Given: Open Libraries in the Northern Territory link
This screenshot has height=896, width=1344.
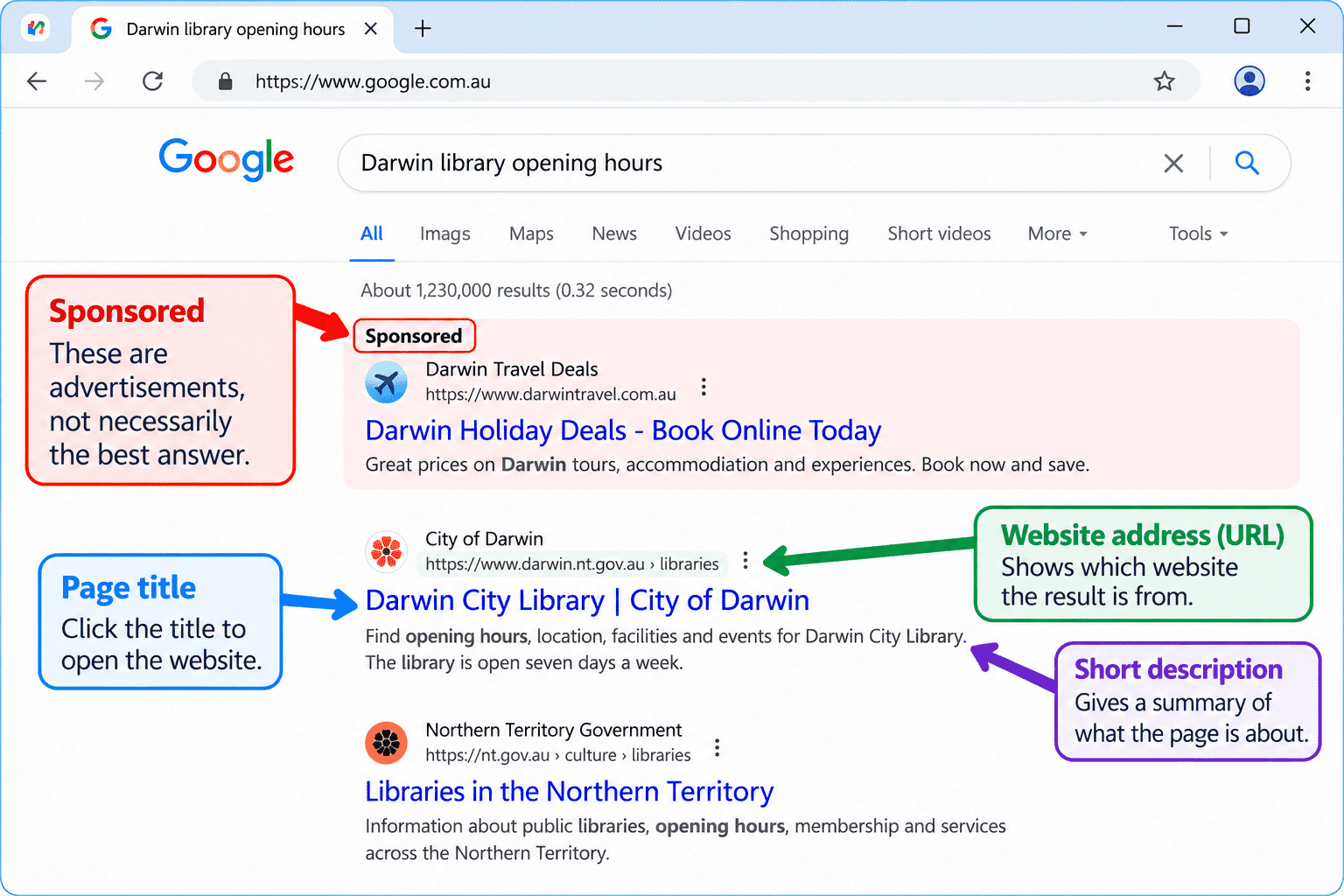Looking at the screenshot, I should coord(570,791).
